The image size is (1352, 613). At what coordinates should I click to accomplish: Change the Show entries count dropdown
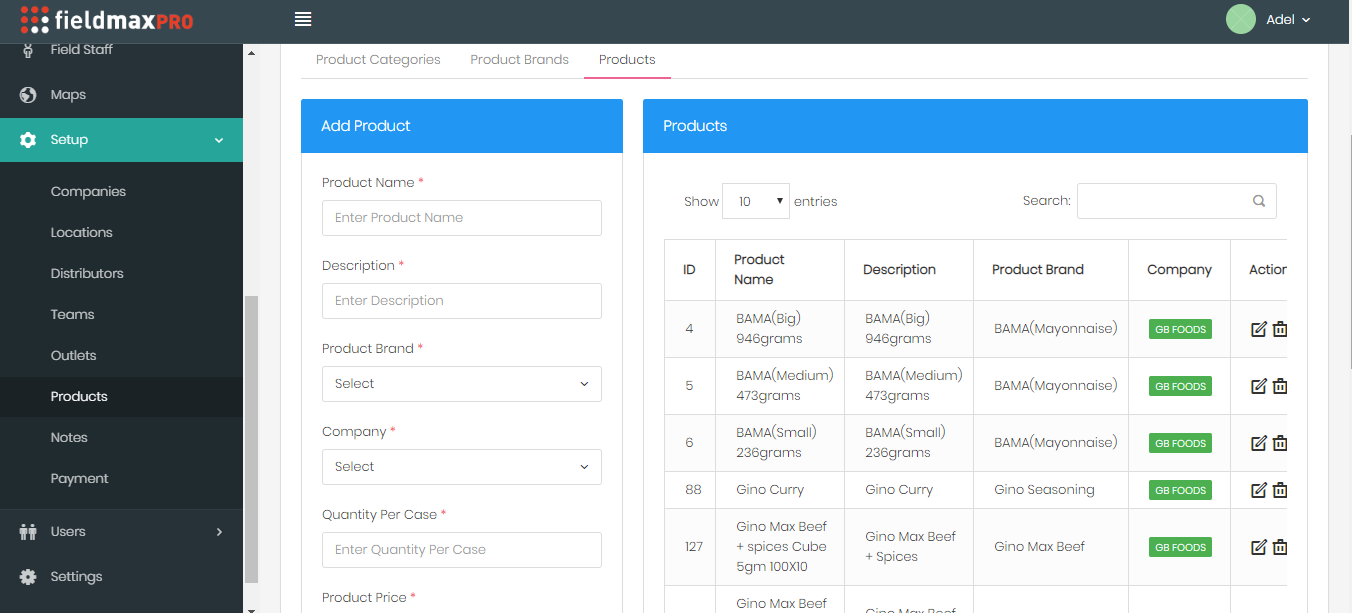756,201
